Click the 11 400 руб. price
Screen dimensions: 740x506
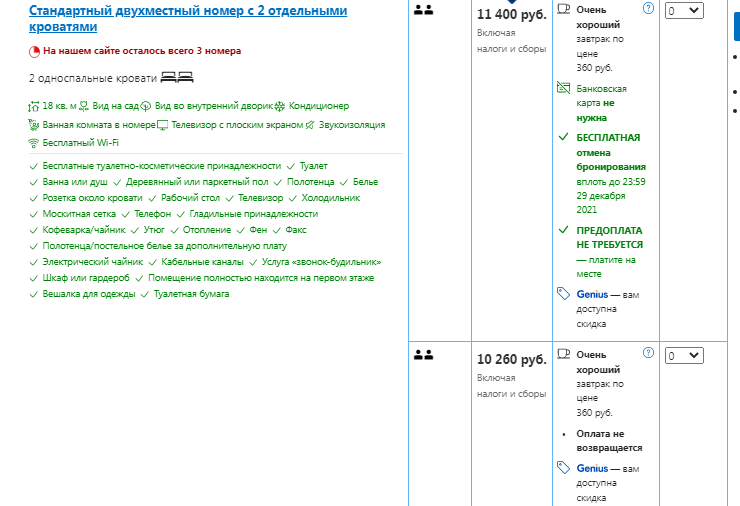pos(512,15)
